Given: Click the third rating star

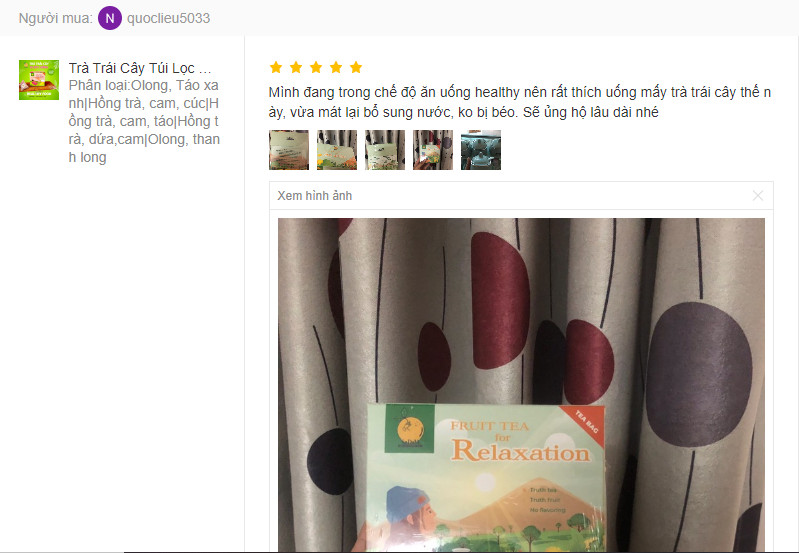Looking at the screenshot, I should pyautogui.click(x=316, y=67).
